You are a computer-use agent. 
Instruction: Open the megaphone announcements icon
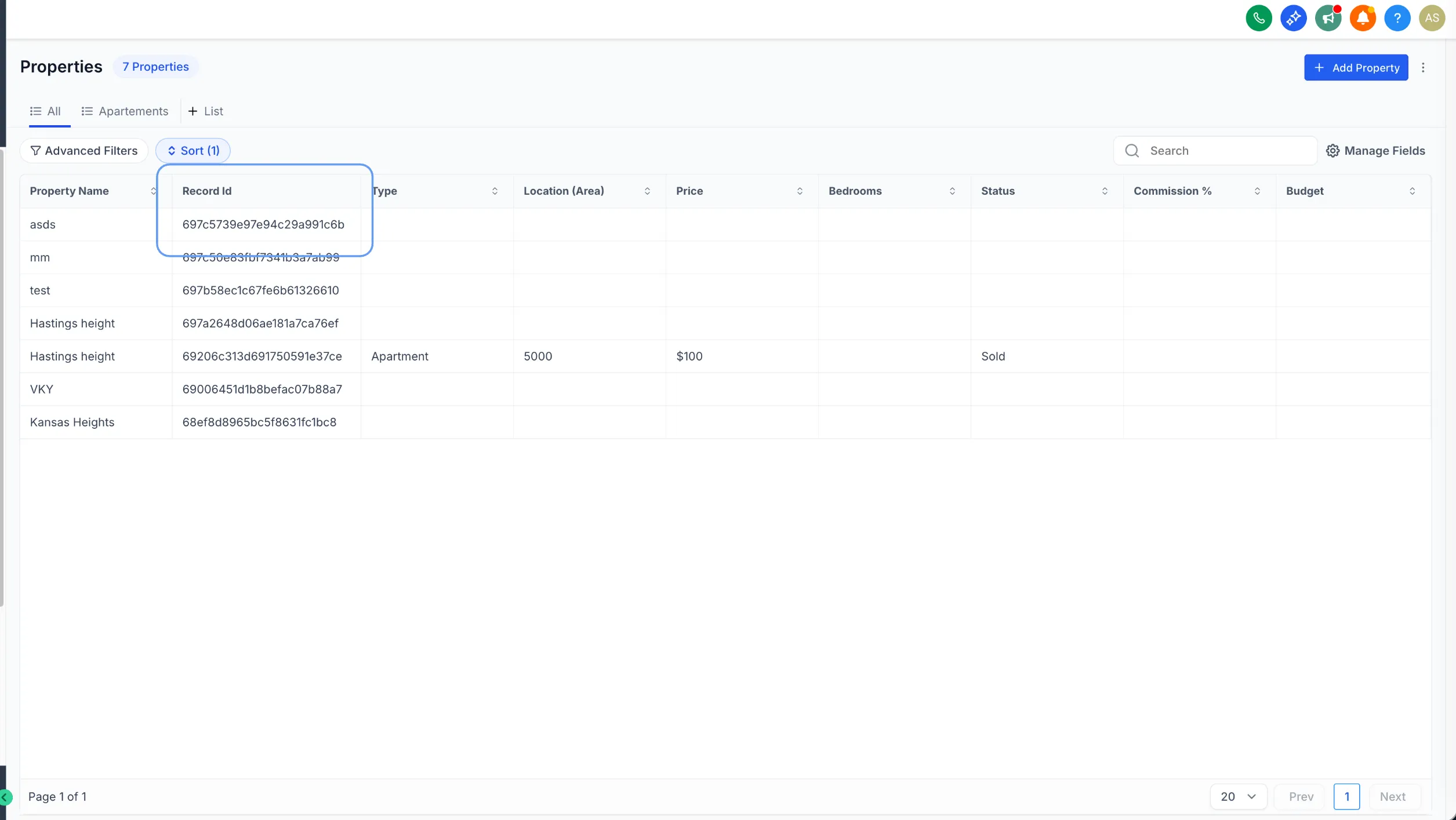[1328, 18]
